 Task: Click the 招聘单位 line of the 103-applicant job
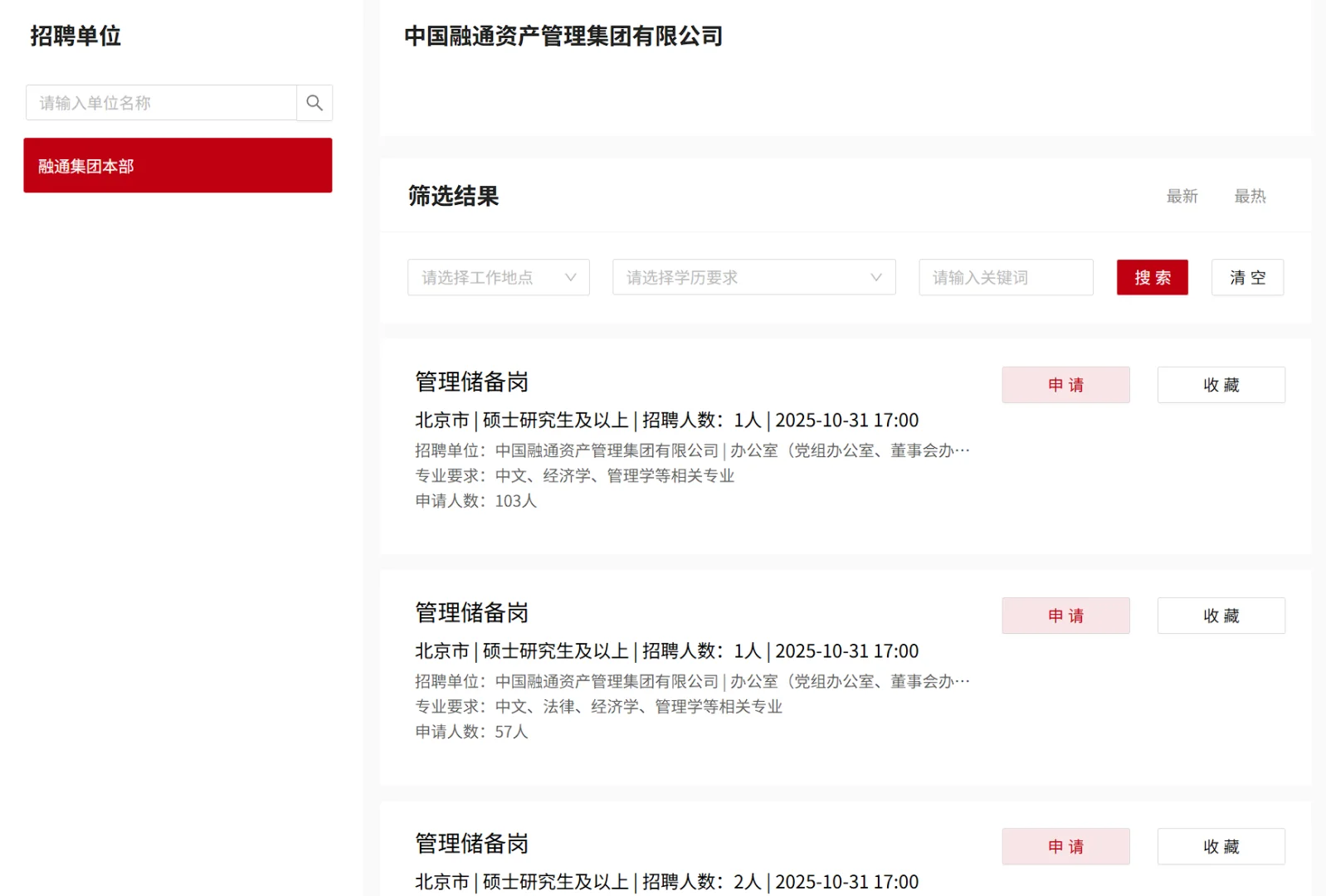click(692, 450)
